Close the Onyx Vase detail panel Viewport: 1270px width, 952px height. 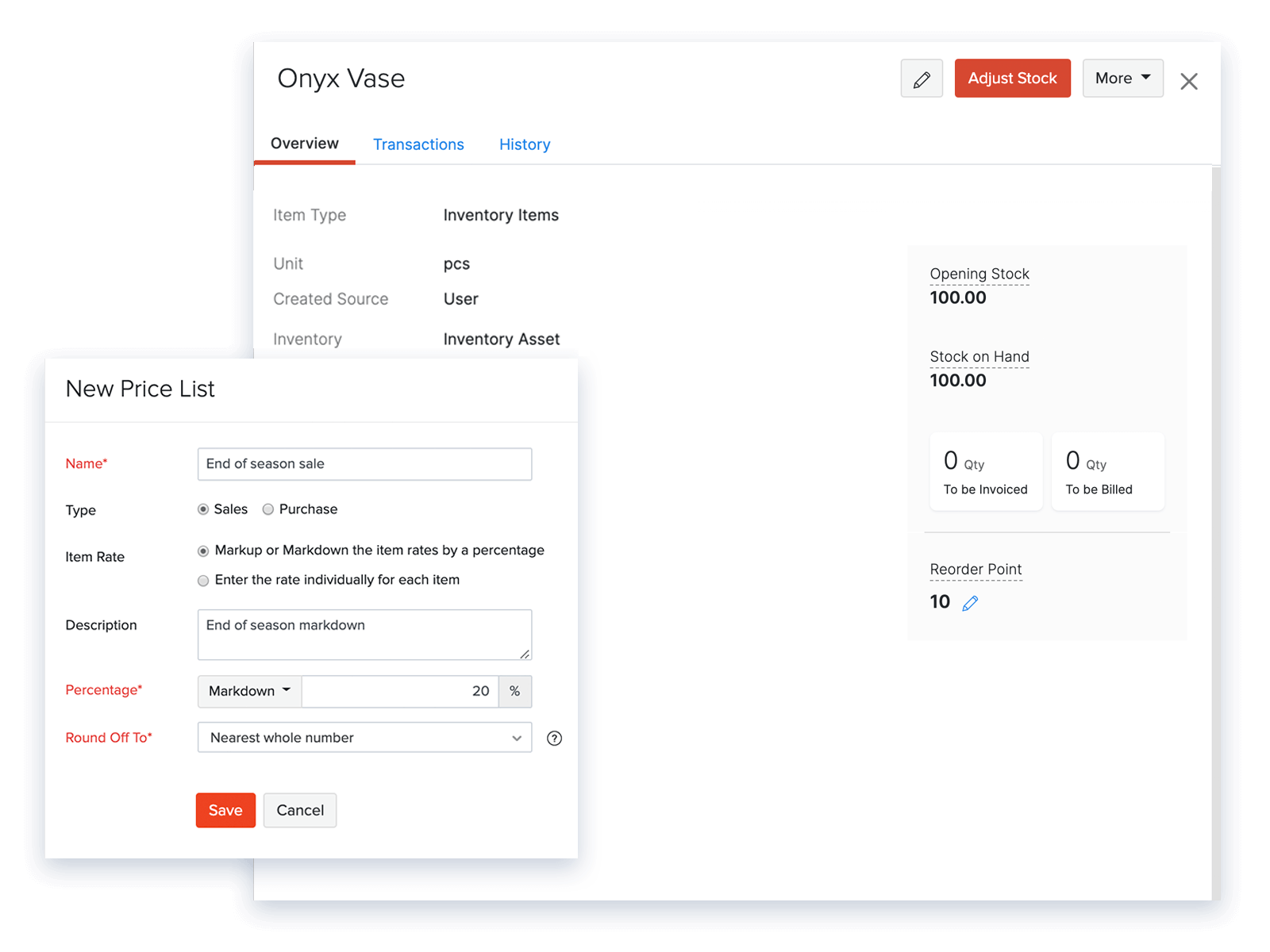point(1189,81)
